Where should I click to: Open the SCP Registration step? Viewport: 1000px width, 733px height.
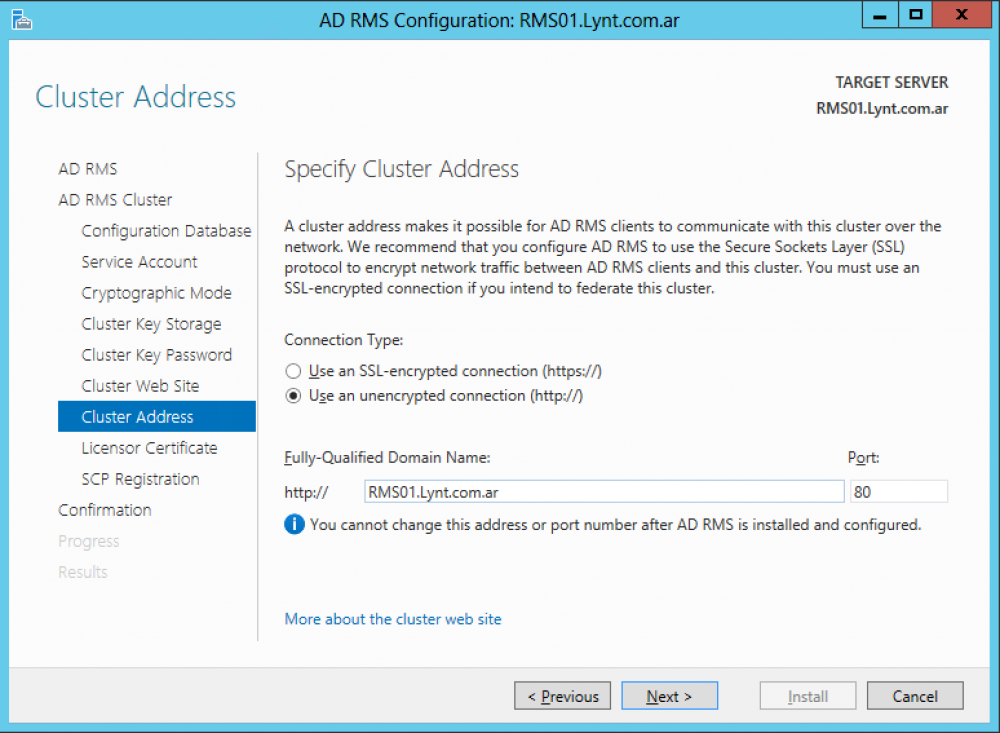tap(140, 479)
